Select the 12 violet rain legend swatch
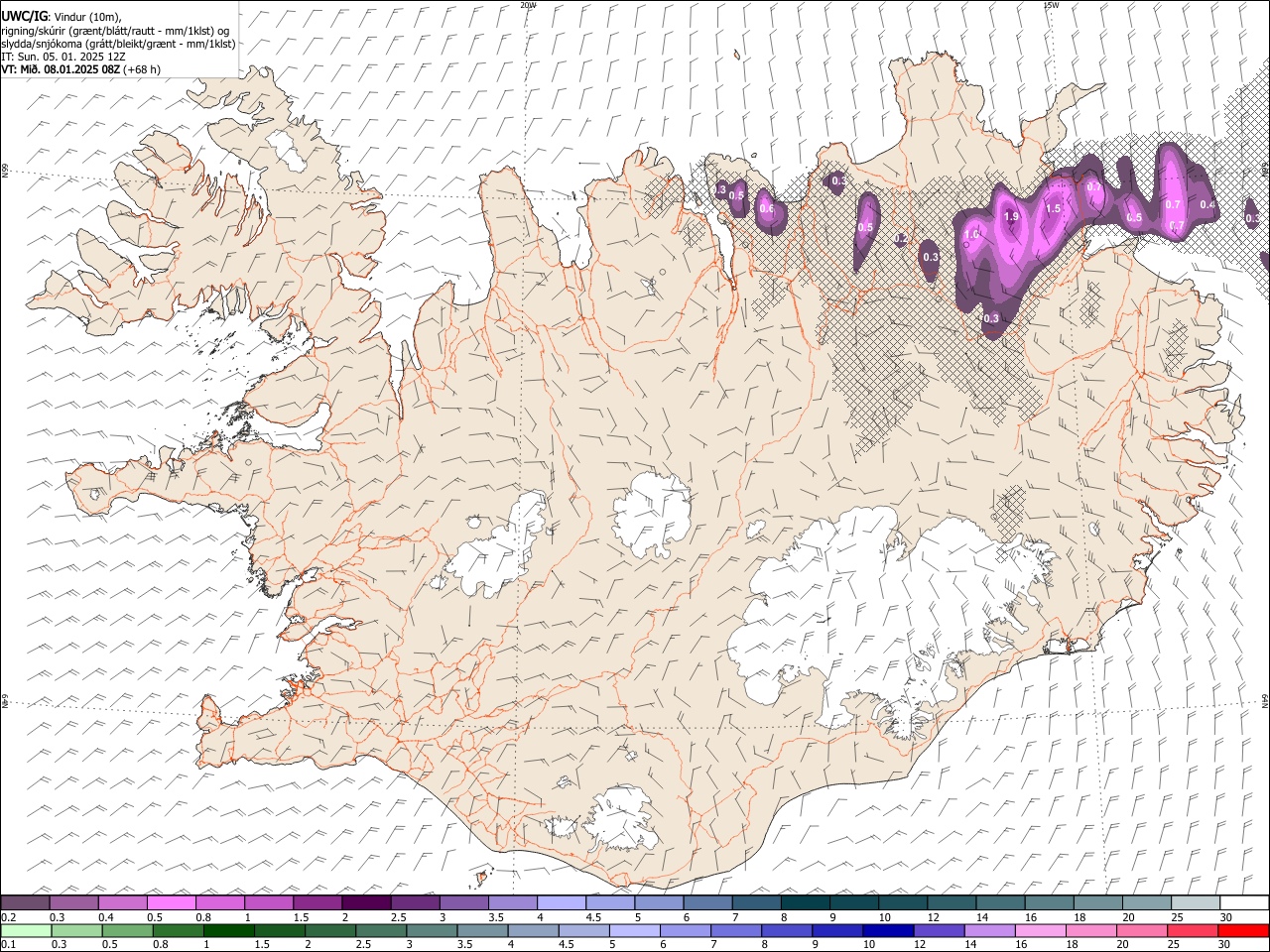 pyautogui.click(x=938, y=930)
